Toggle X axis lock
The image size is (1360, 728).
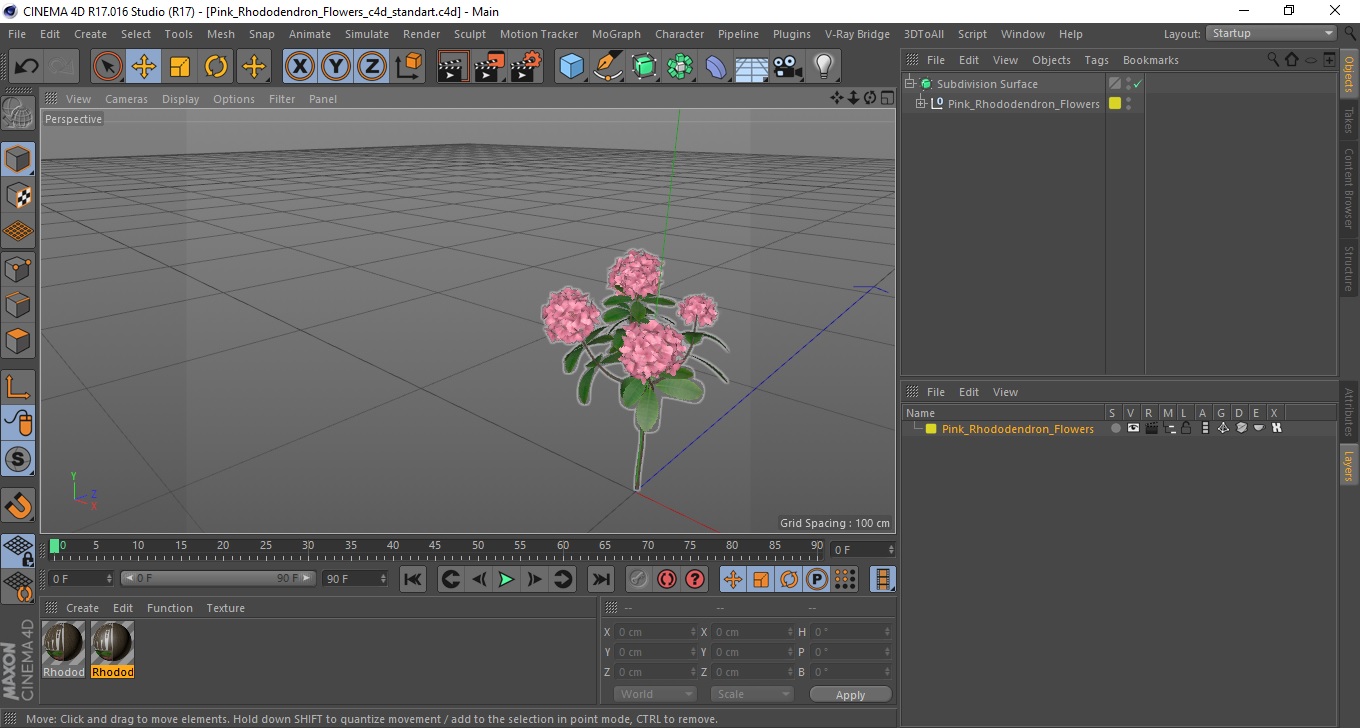click(x=300, y=67)
